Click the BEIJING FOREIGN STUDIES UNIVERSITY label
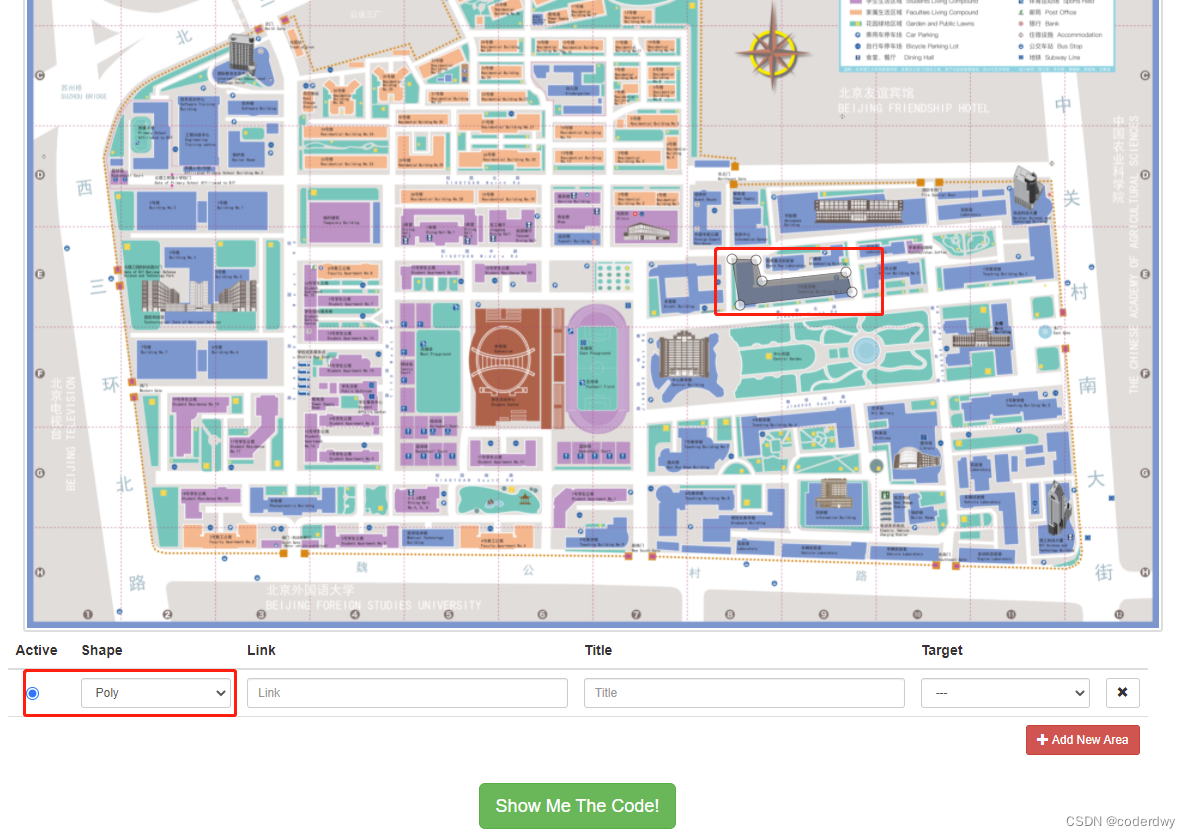This screenshot has width=1190, height=838. point(373,605)
